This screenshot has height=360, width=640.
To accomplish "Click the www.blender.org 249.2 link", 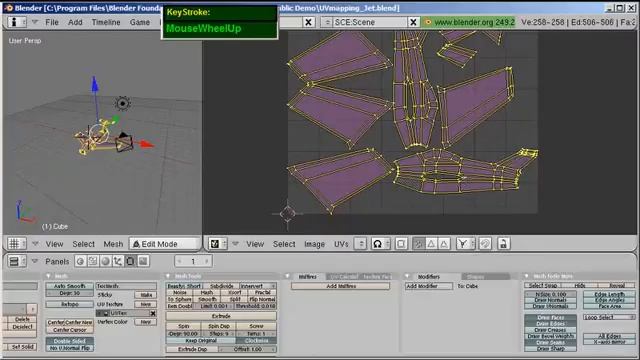I will point(474,22).
